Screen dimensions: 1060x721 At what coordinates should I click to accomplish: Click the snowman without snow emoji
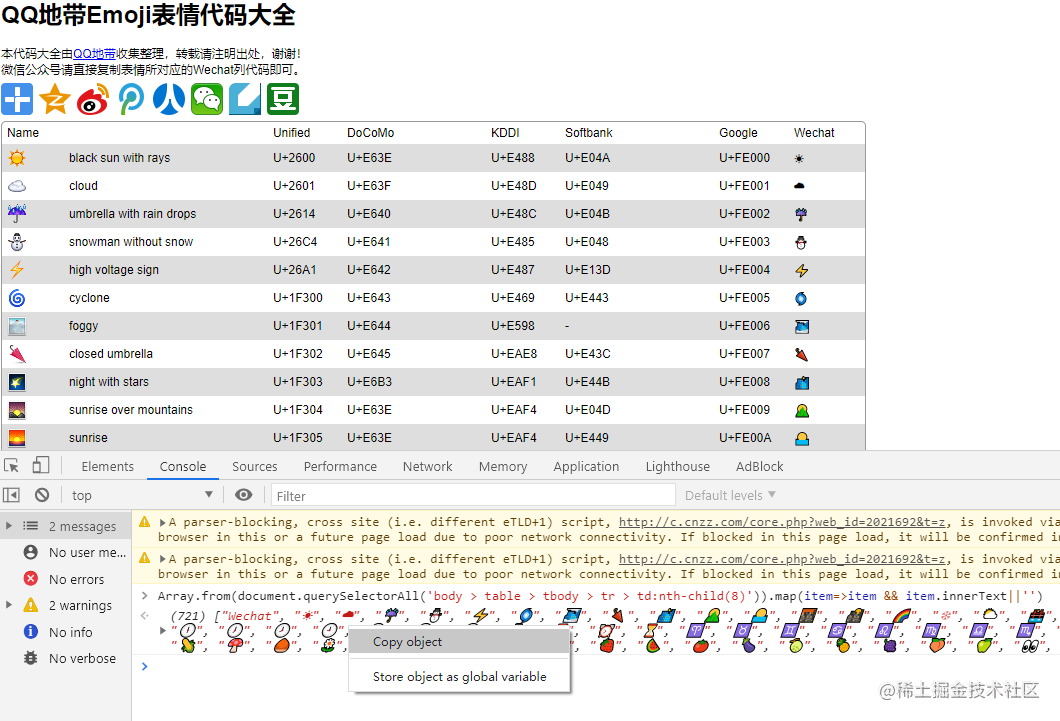point(17,242)
